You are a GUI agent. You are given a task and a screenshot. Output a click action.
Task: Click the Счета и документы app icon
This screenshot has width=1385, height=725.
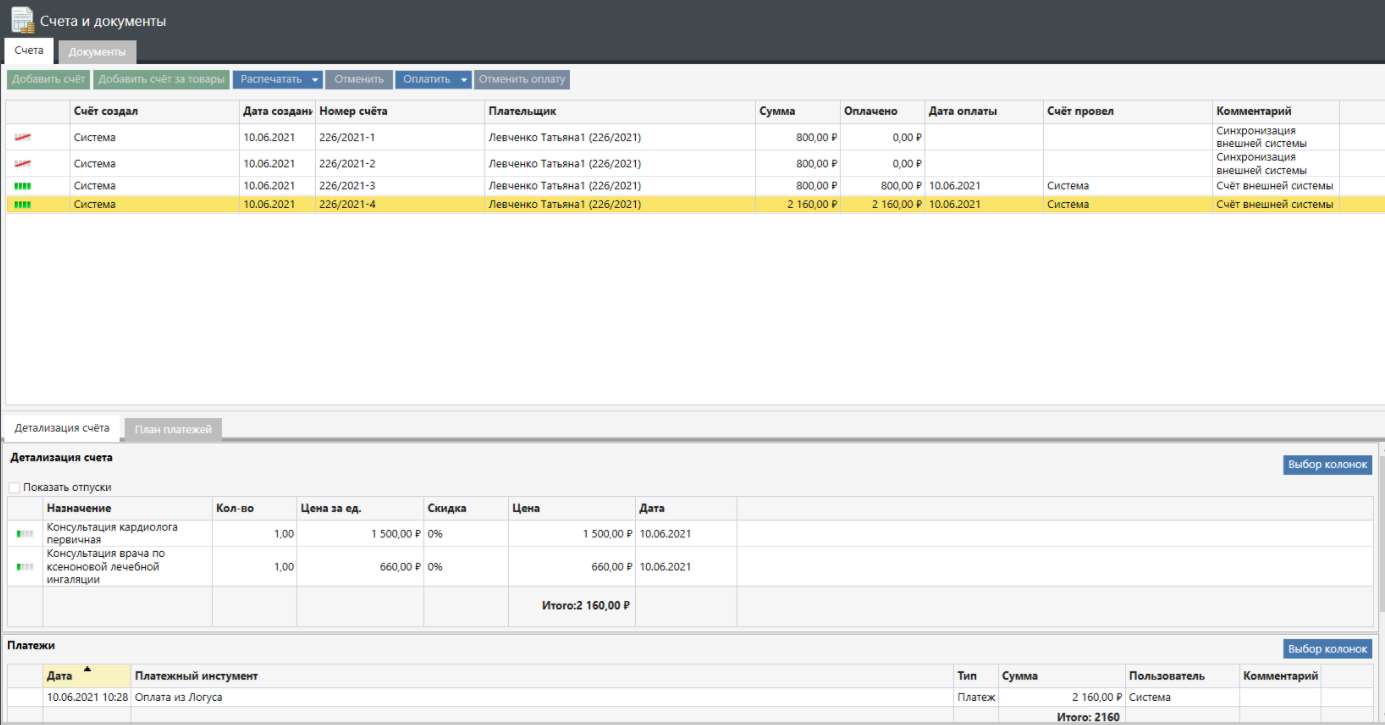pos(22,20)
